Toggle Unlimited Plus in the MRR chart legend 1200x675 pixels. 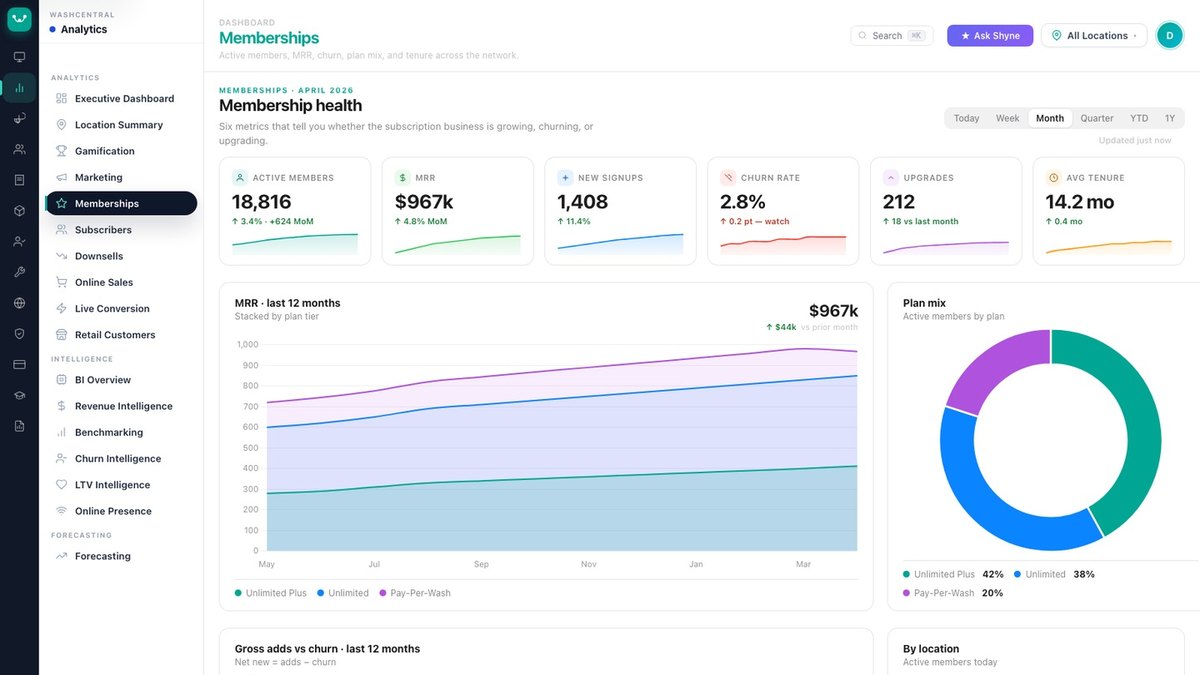tap(271, 593)
